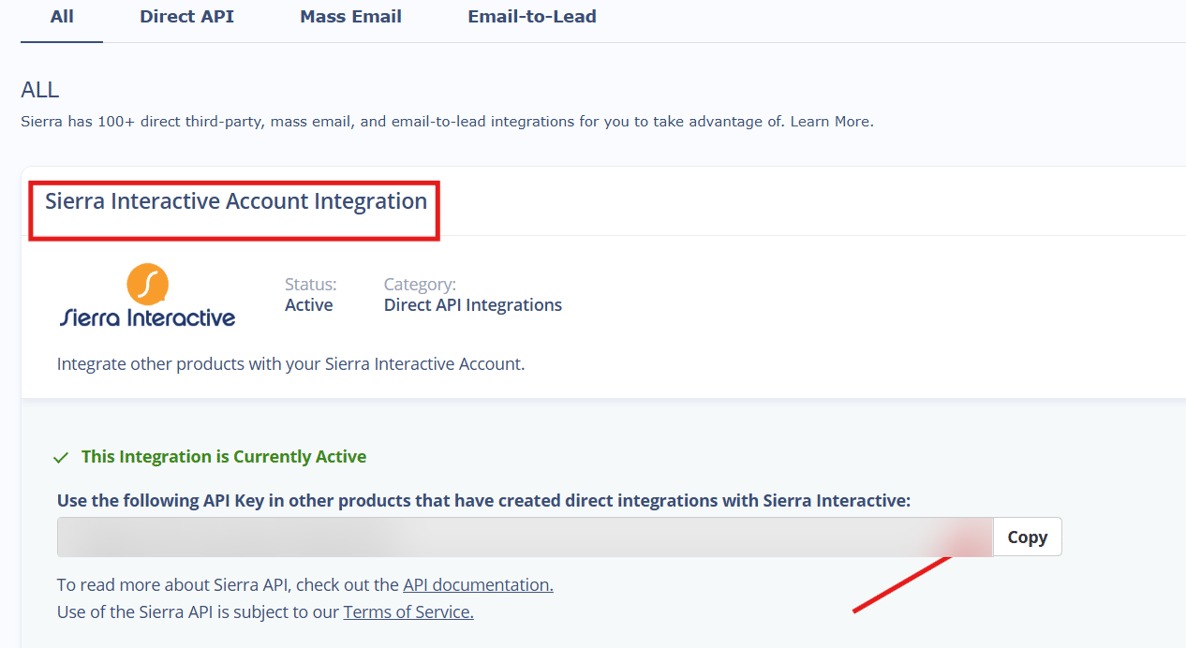Image resolution: width=1186 pixels, height=648 pixels.
Task: Copy the API key with Copy button
Action: 1027,537
